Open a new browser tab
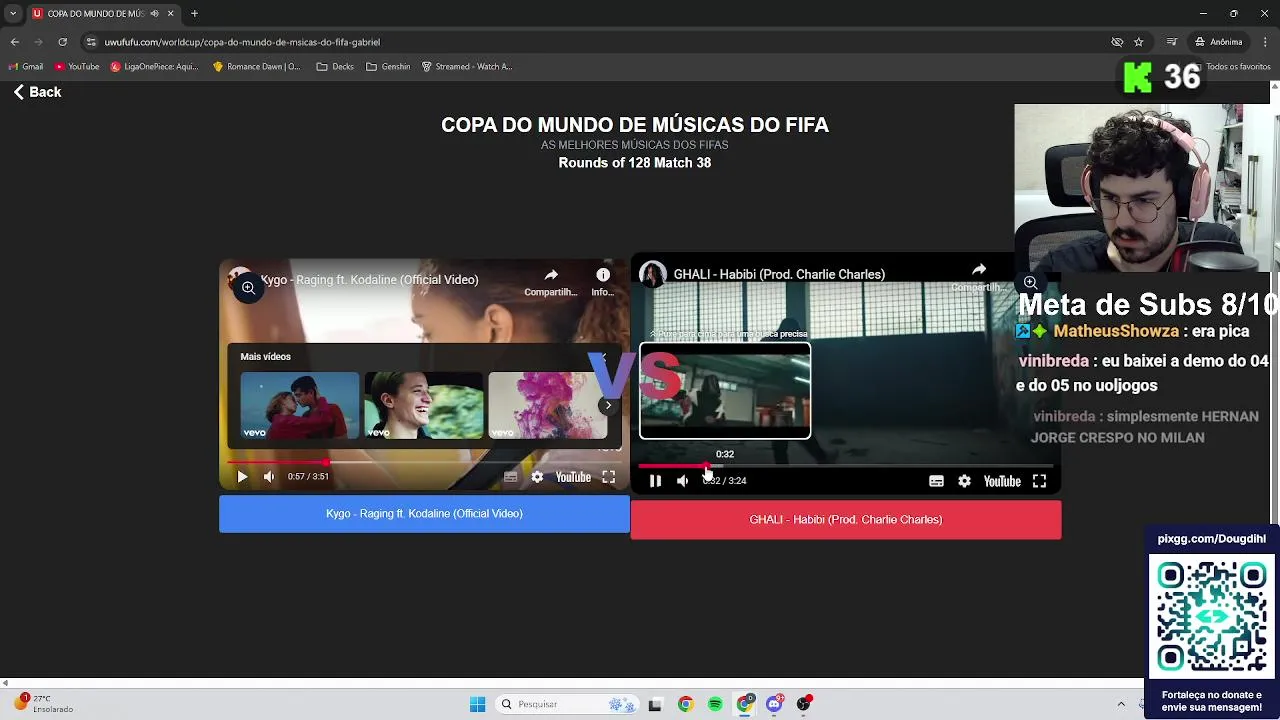Image resolution: width=1280 pixels, height=720 pixels. coord(194,14)
